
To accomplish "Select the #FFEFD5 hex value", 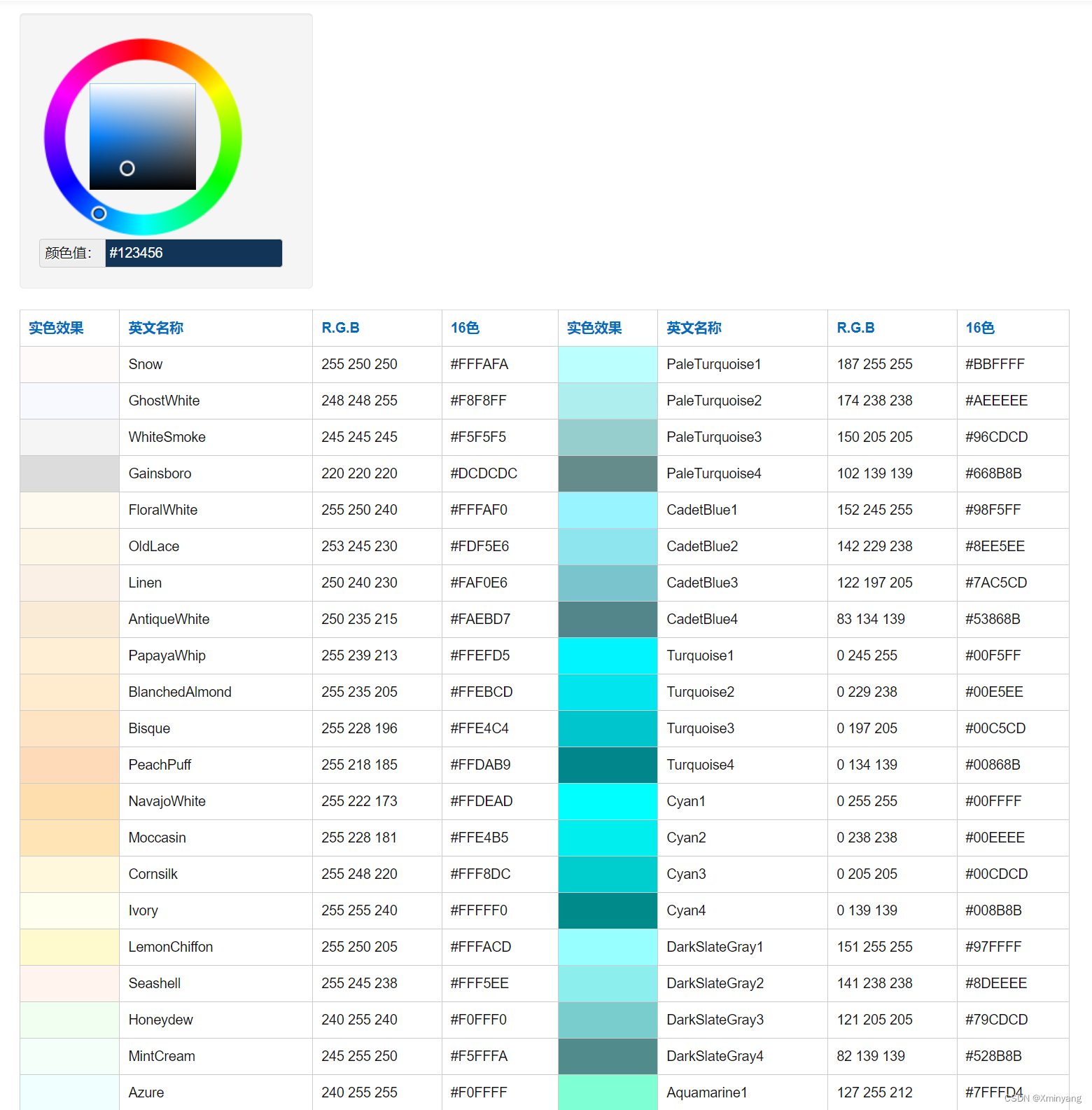I will [x=480, y=655].
